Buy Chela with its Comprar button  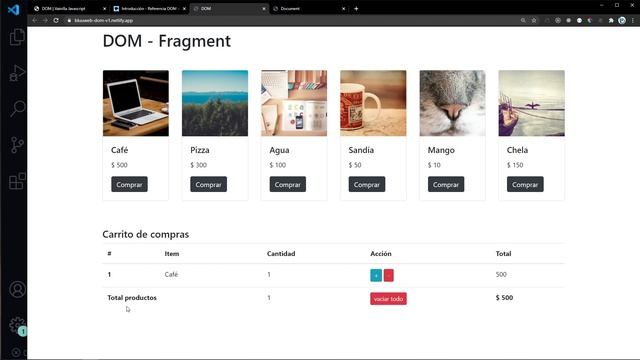click(525, 184)
